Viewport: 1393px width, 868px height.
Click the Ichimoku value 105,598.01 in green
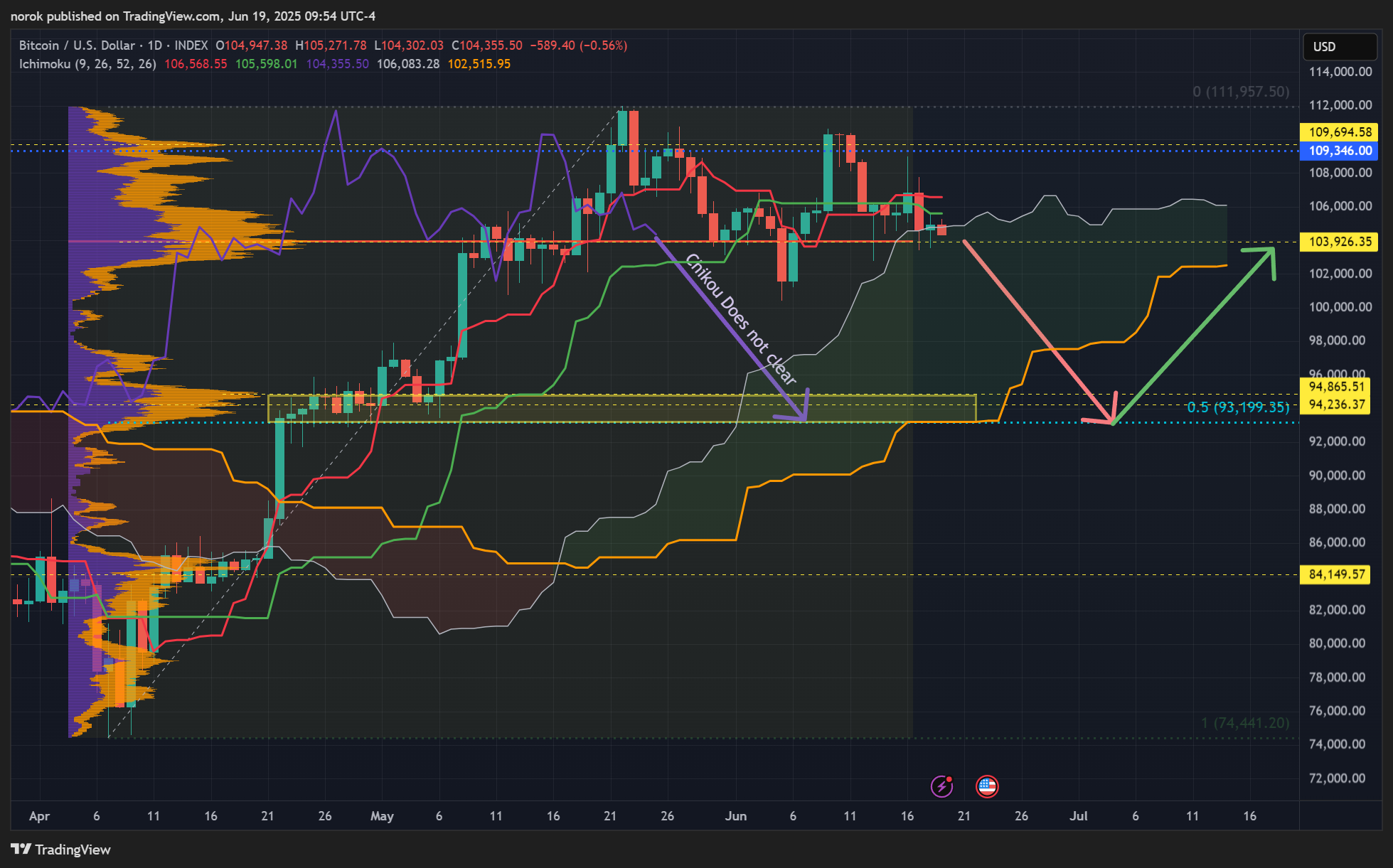click(266, 64)
